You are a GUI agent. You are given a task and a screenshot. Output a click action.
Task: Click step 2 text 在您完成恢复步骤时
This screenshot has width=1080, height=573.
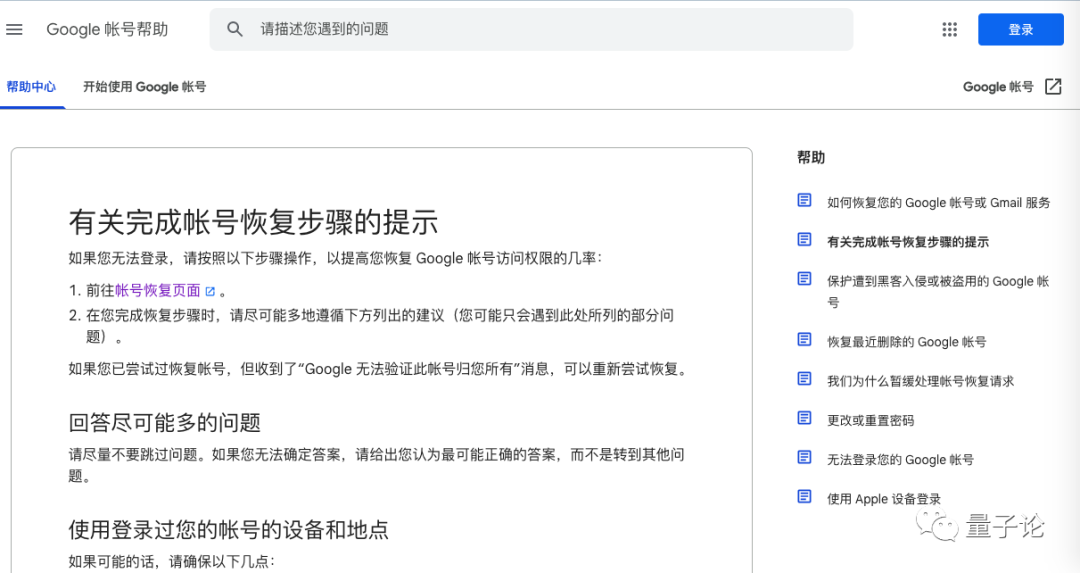[380, 326]
